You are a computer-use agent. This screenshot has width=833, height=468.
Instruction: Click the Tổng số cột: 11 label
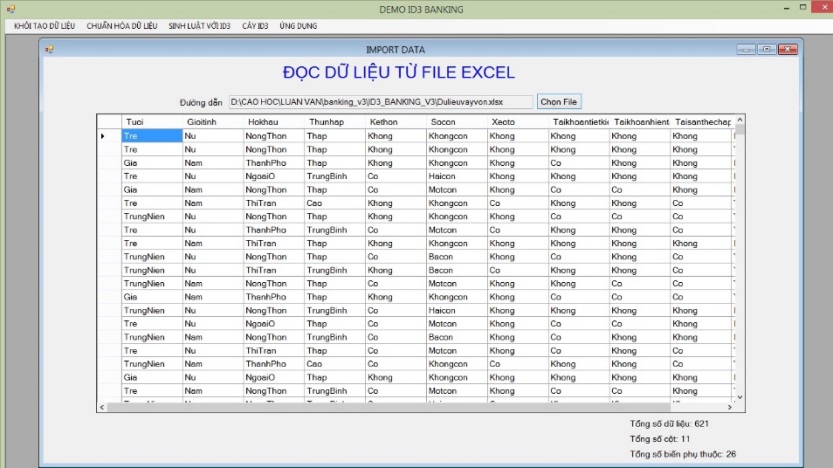[660, 439]
